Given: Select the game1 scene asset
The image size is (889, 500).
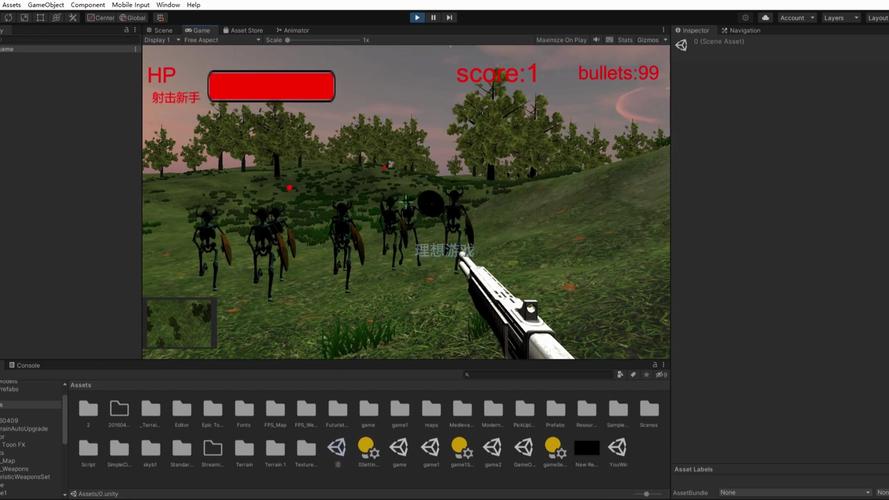Looking at the screenshot, I should 431,452.
